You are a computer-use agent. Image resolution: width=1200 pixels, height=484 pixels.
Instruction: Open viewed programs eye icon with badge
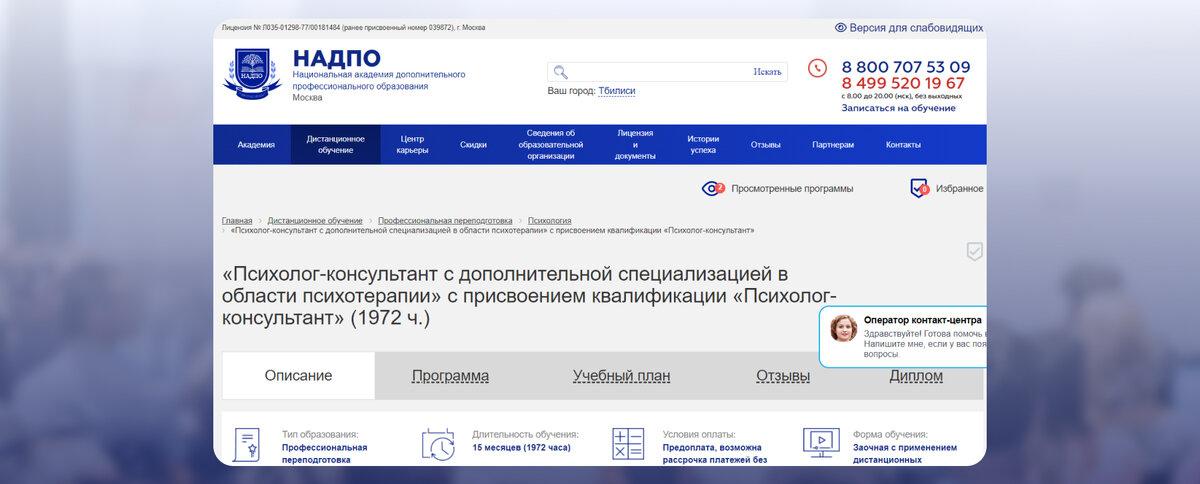coord(713,188)
